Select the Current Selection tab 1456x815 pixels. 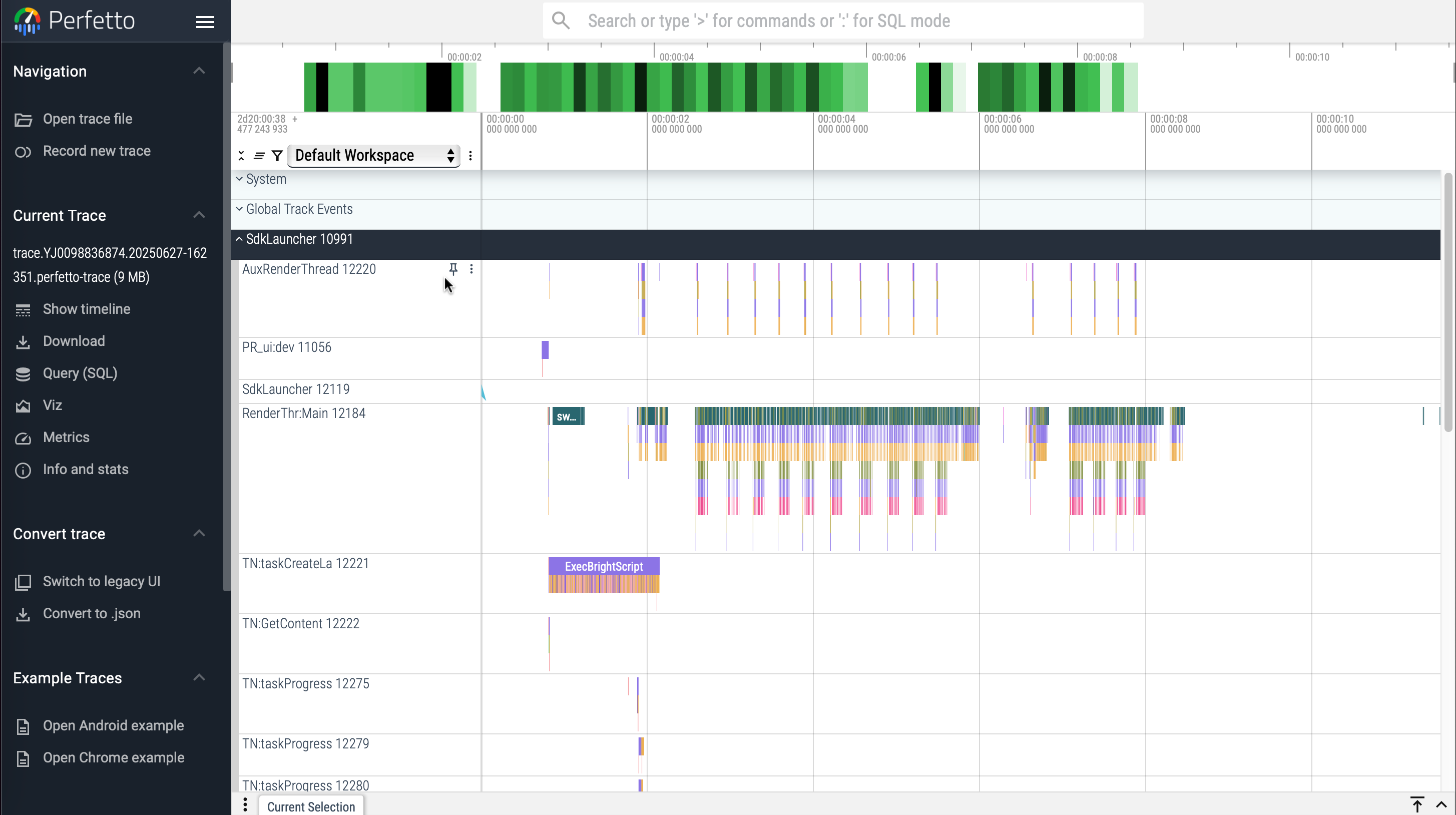coord(311,806)
